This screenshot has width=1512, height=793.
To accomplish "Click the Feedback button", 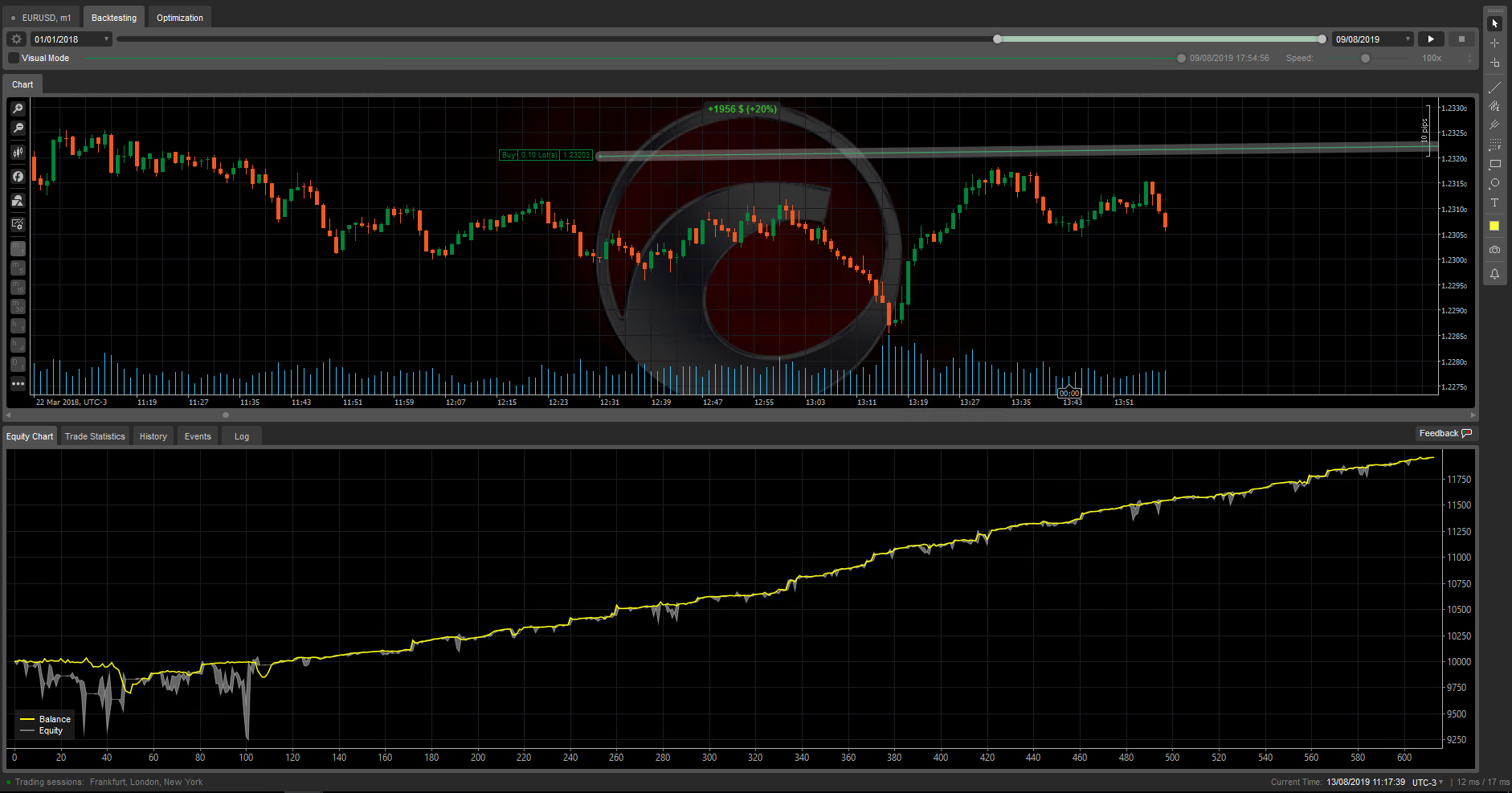I will coord(1445,433).
